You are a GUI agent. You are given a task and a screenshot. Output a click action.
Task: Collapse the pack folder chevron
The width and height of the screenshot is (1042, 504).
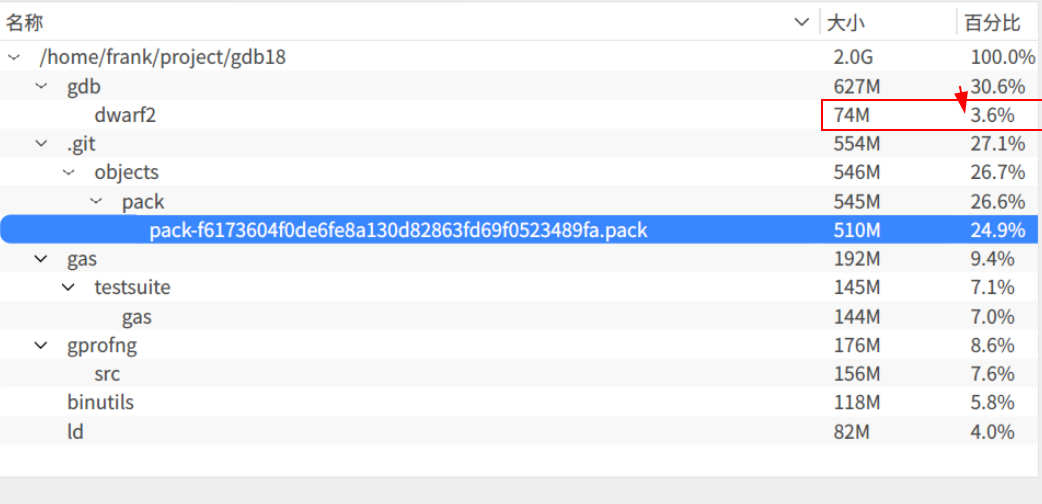96,202
